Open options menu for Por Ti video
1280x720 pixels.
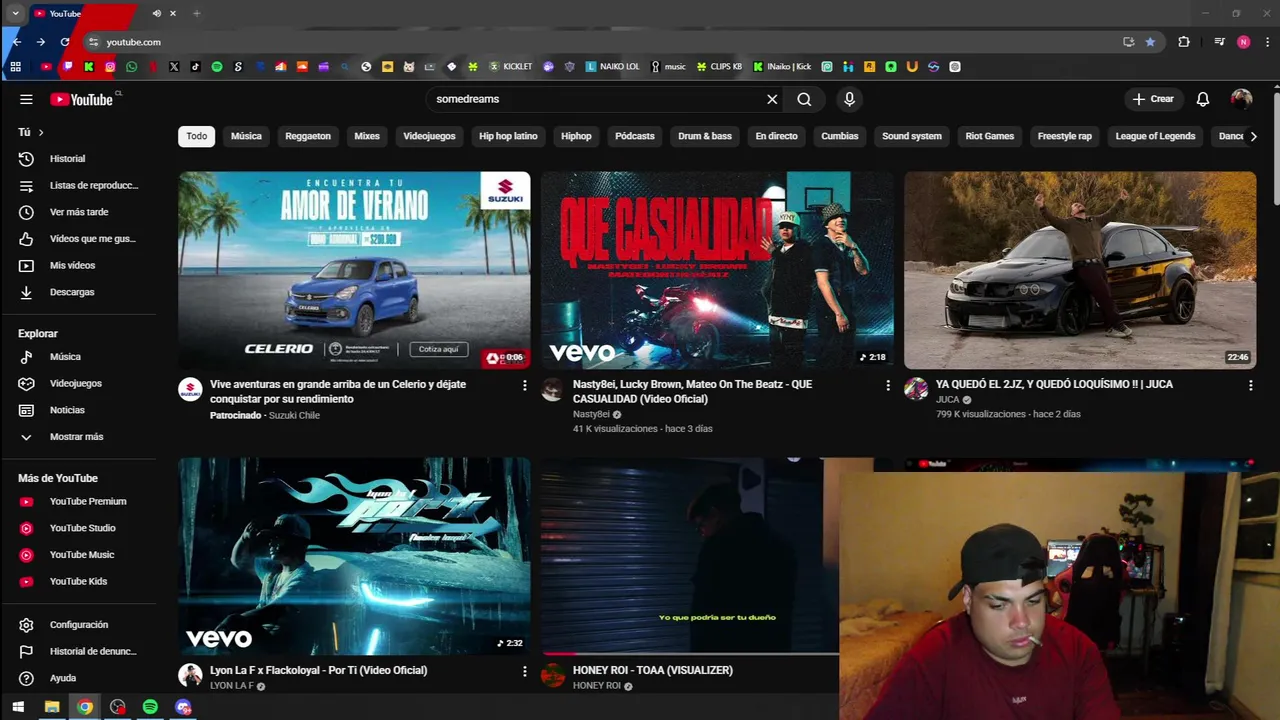tap(524, 671)
